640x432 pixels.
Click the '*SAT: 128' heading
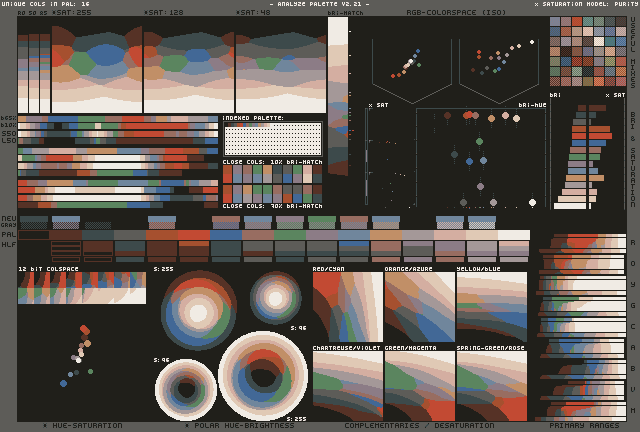(x=164, y=13)
